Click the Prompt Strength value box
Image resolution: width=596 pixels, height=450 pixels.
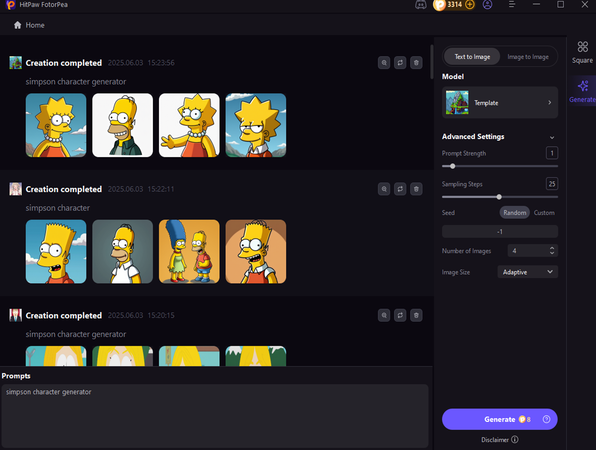point(552,153)
